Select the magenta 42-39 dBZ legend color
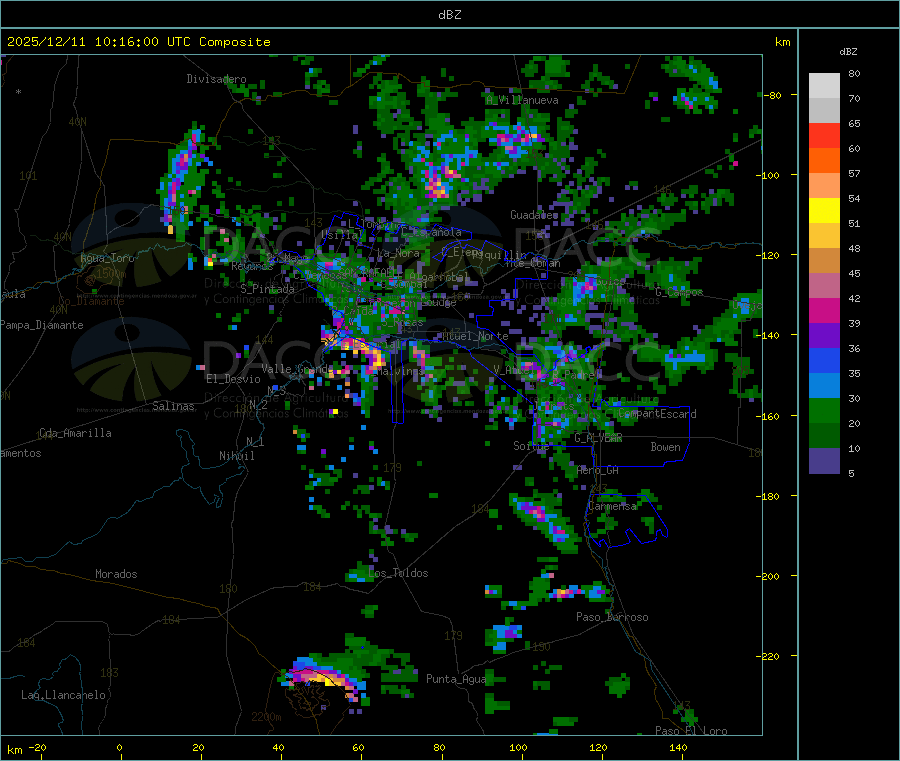This screenshot has width=900, height=761. [x=824, y=310]
